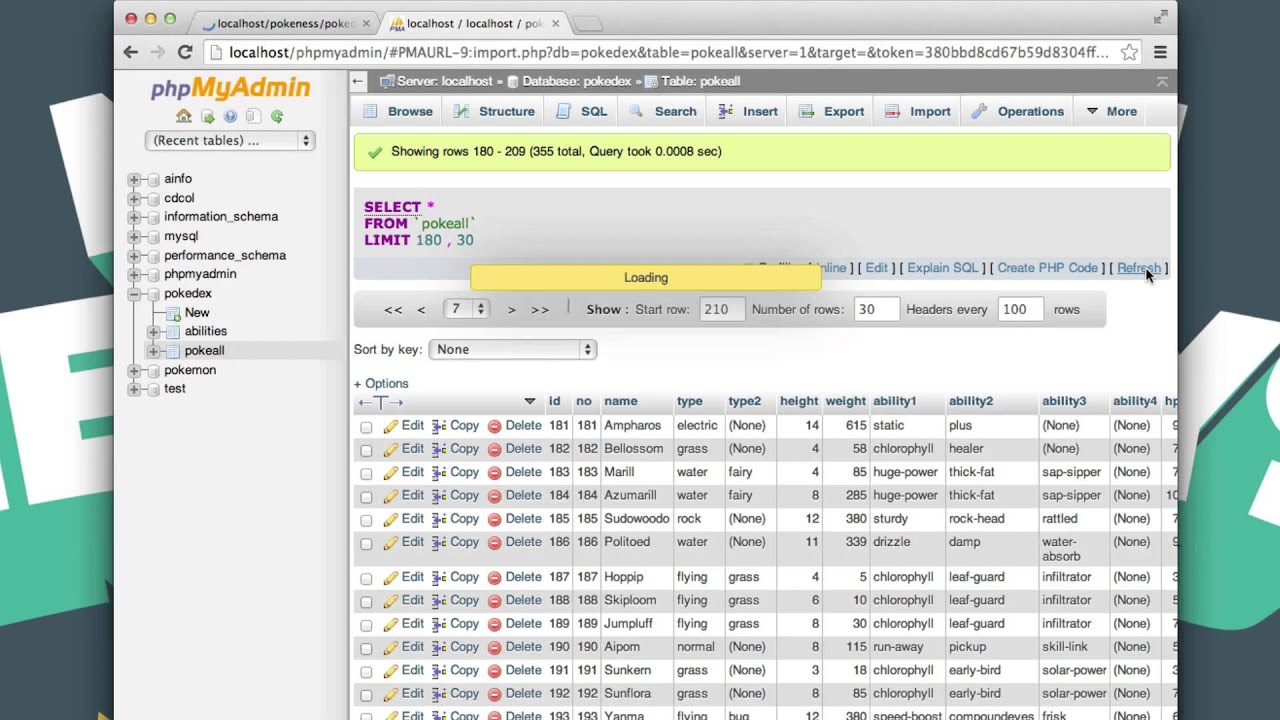The height and width of the screenshot is (720, 1280).
Task: Open the SQL documentation page icon
Action: pos(253,116)
